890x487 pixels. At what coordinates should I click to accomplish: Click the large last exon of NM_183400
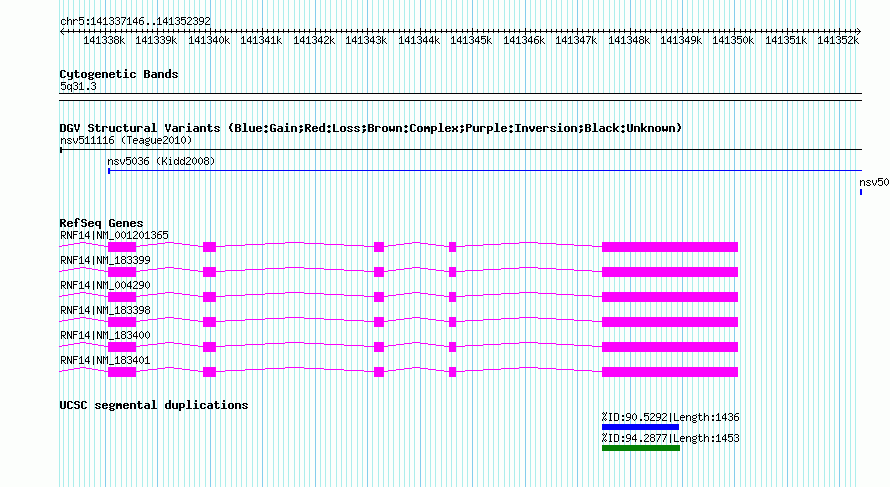point(670,347)
